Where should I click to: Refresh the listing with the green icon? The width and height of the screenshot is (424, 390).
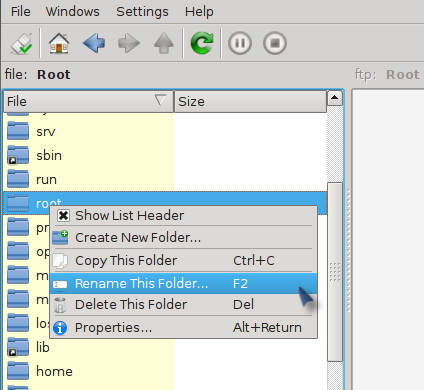(202, 43)
